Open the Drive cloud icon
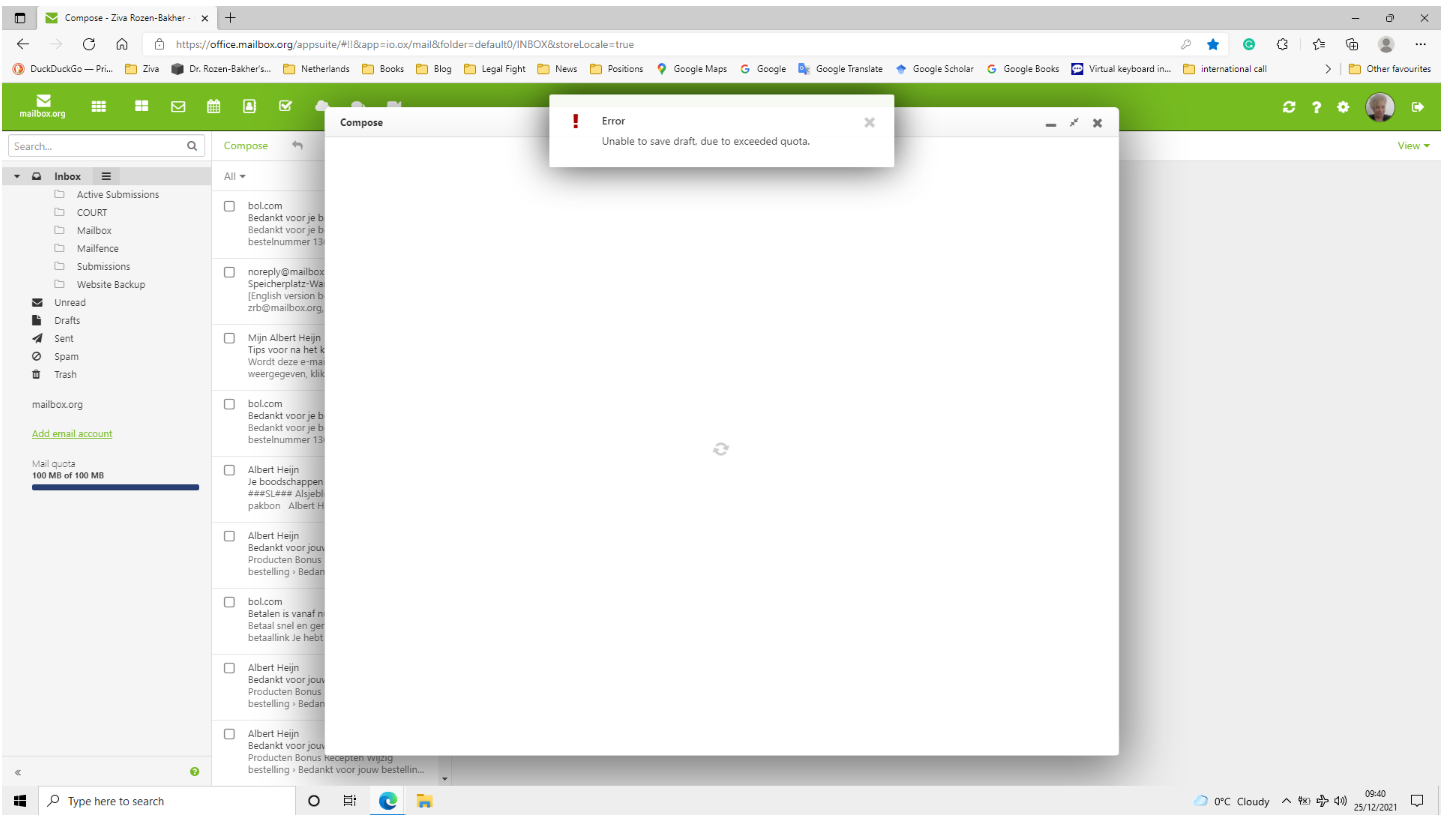 tap(322, 106)
